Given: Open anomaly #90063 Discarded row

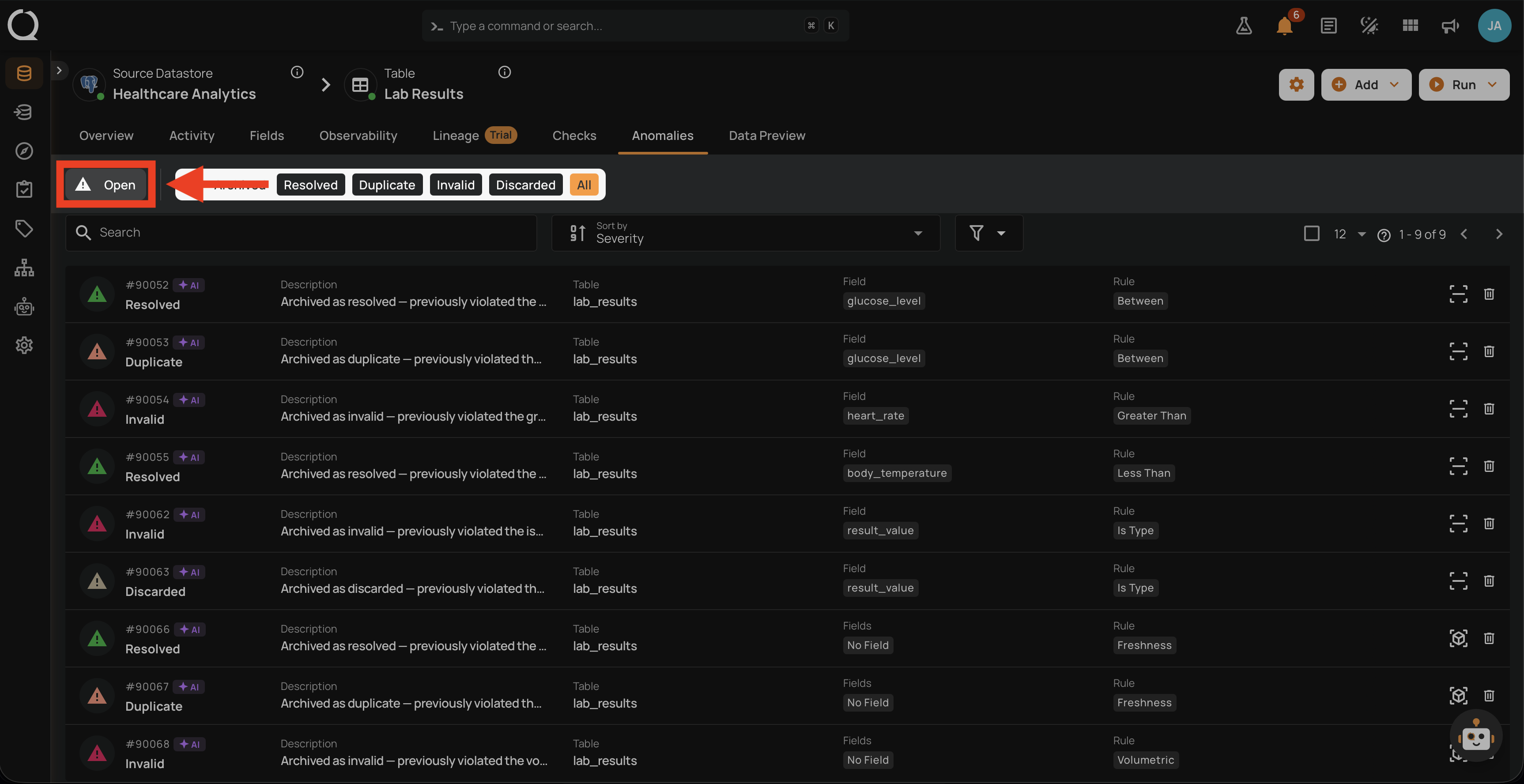Looking at the screenshot, I should 787,581.
